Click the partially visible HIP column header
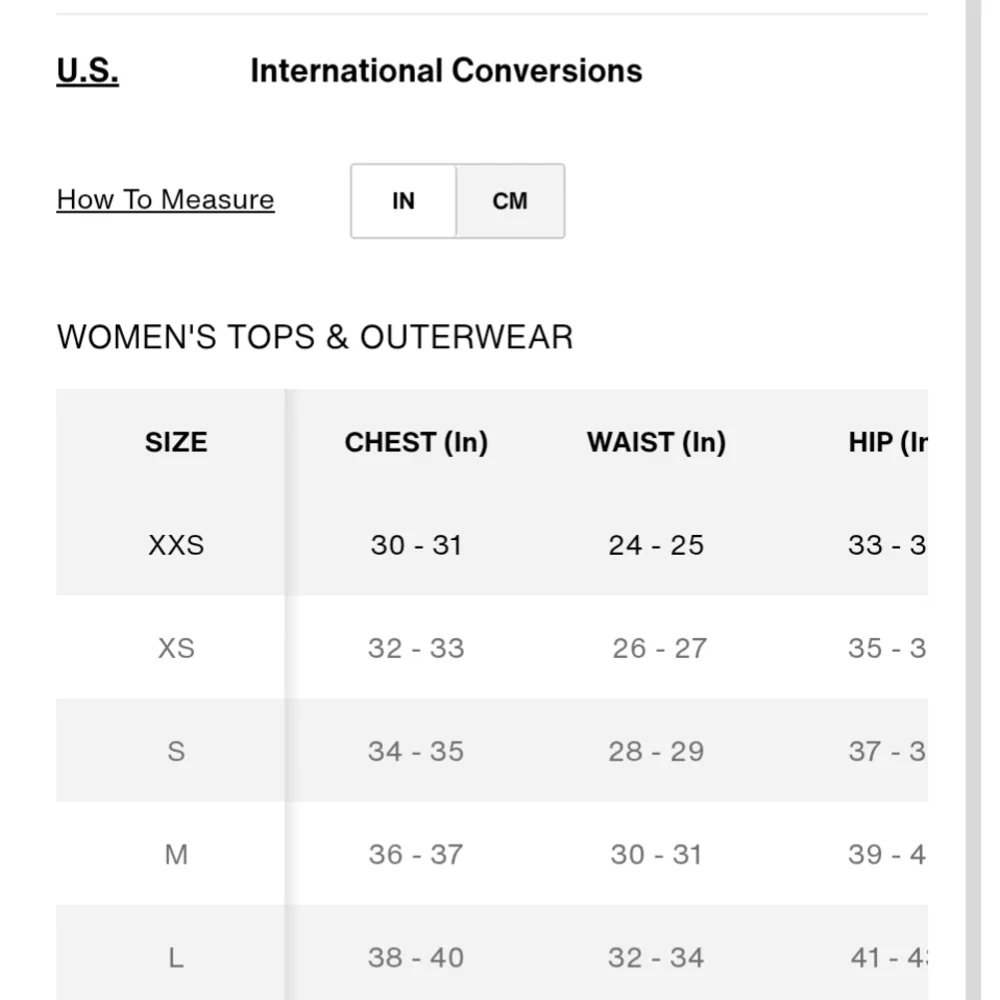 tap(888, 442)
